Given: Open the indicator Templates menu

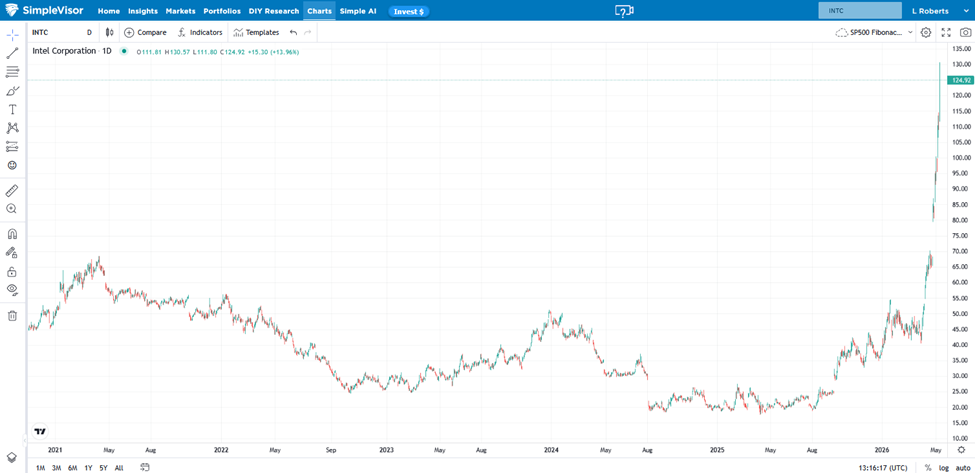Looking at the screenshot, I should (x=256, y=32).
